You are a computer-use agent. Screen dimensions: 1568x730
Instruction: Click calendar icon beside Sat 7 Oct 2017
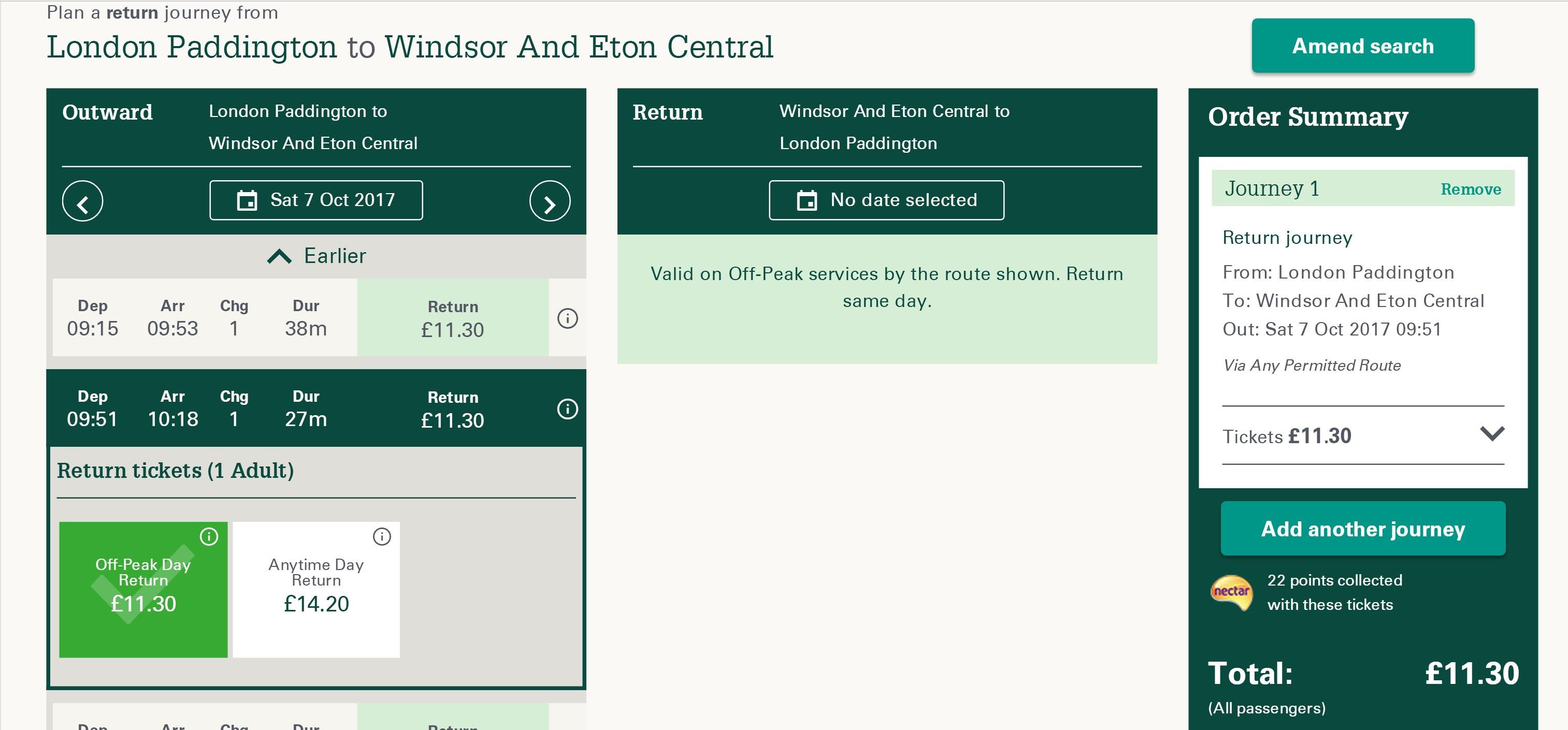[247, 200]
